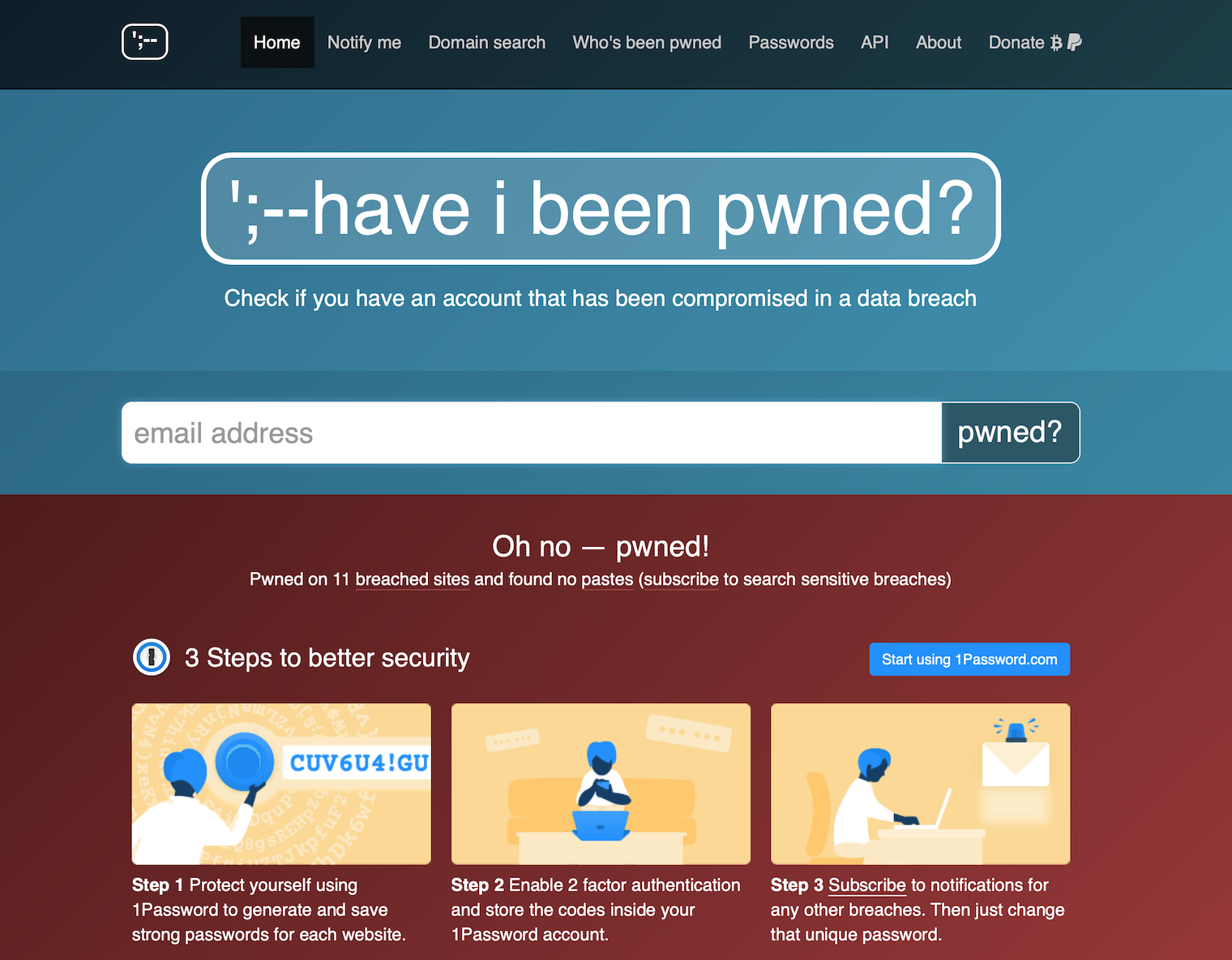
Task: Open Who's been pwned page
Action: (647, 42)
